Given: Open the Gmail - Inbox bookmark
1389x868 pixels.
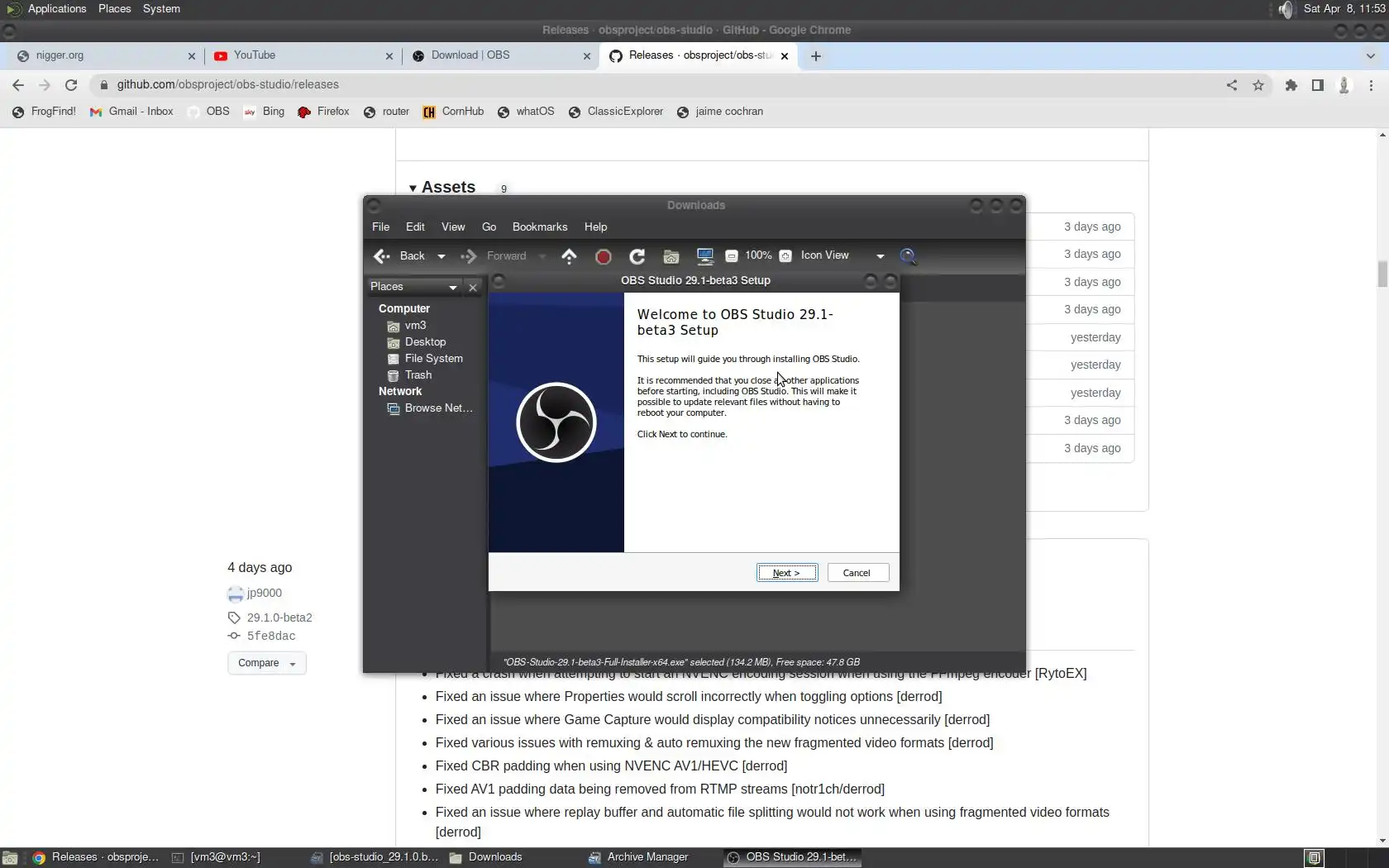Looking at the screenshot, I should tap(132, 112).
